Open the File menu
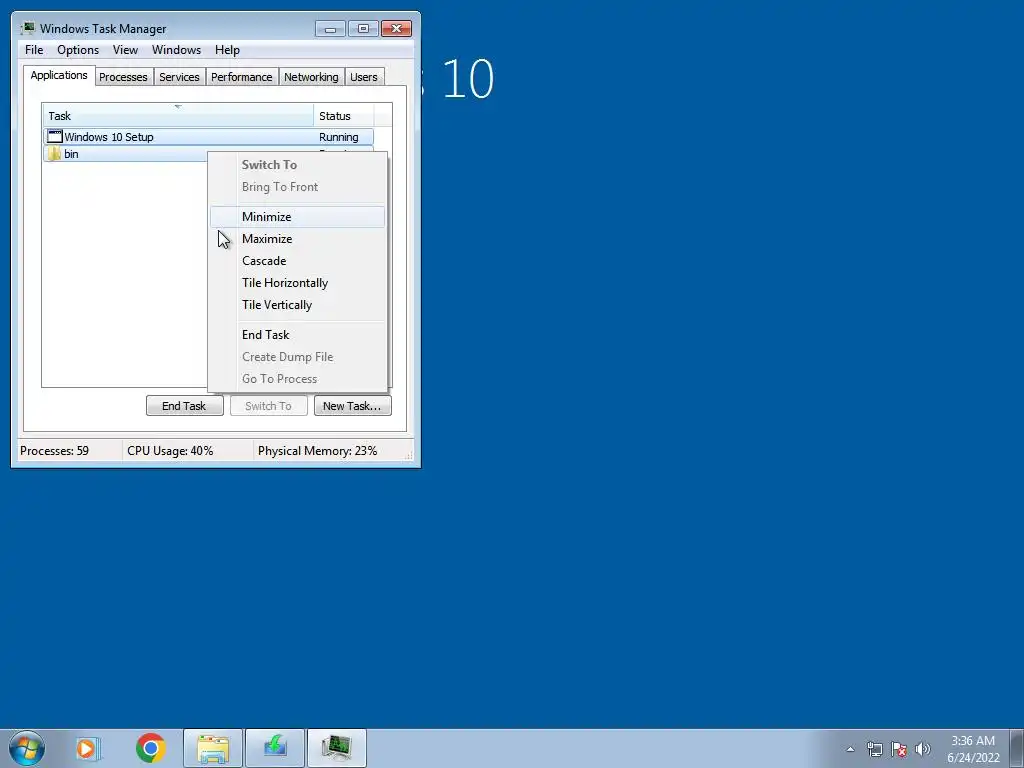Viewport: 1024px width, 768px height. 34,50
